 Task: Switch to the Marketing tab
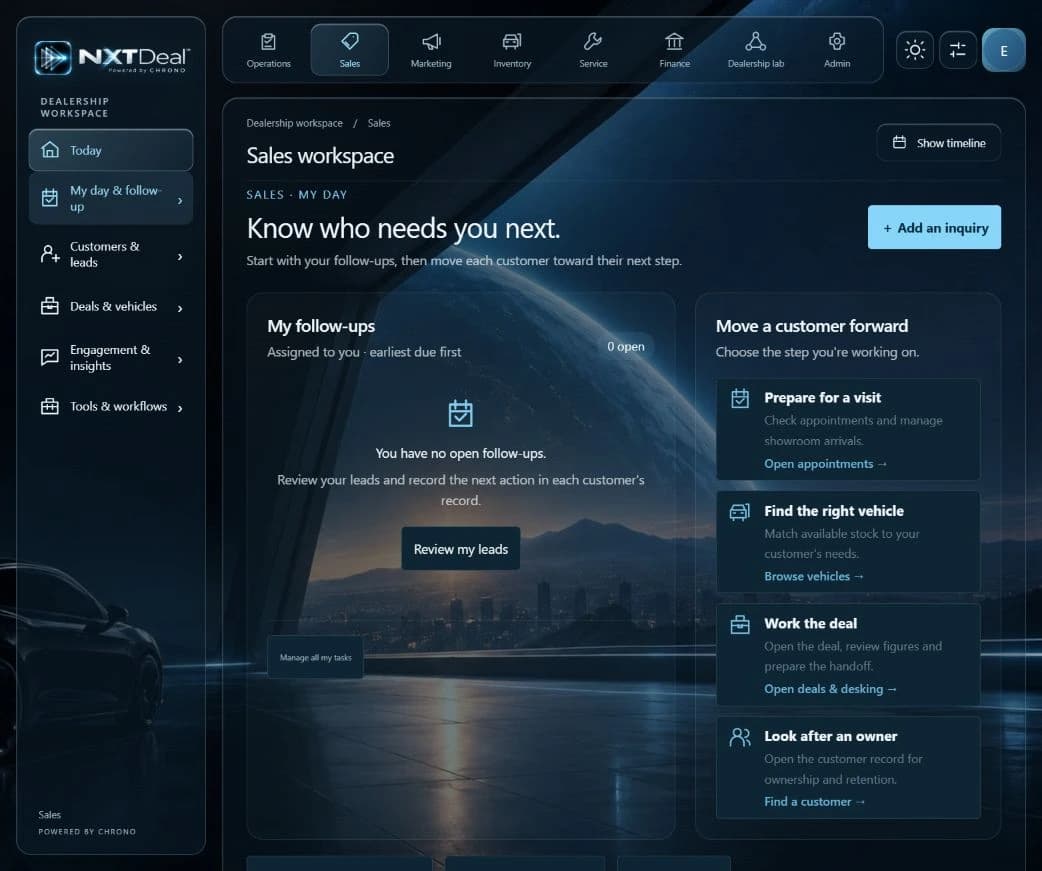point(431,50)
